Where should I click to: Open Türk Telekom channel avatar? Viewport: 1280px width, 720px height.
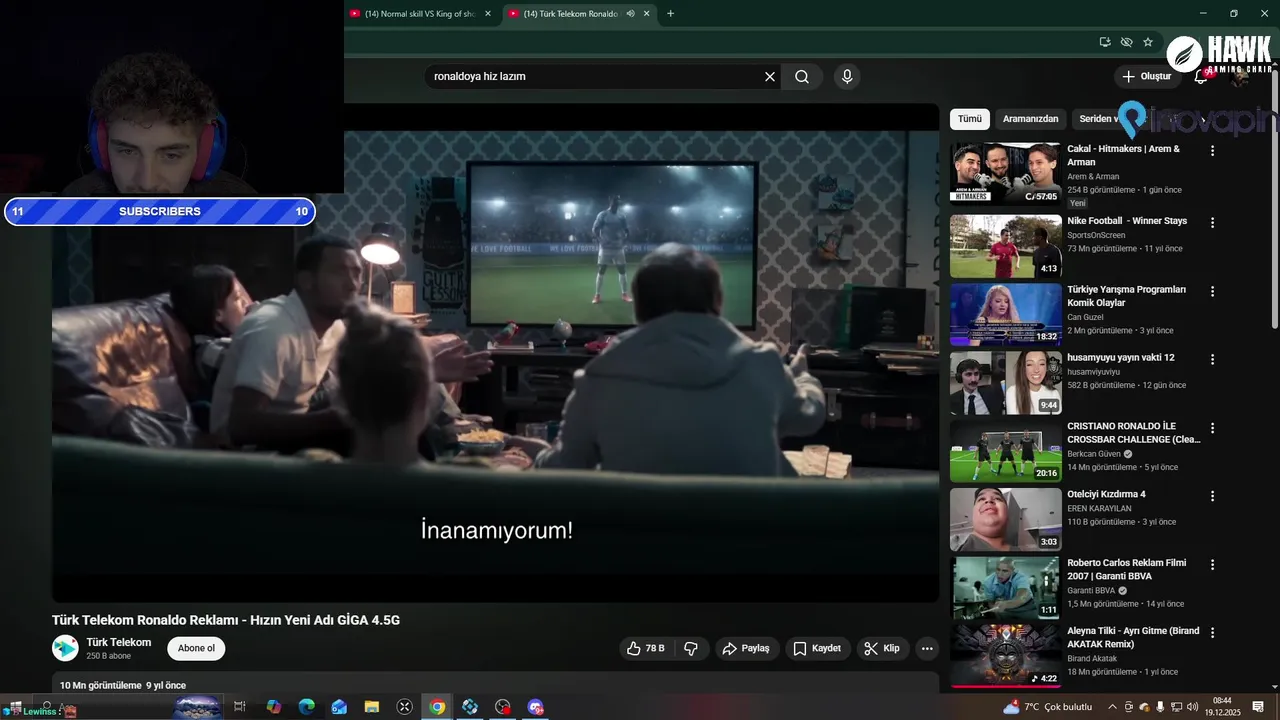click(65, 648)
